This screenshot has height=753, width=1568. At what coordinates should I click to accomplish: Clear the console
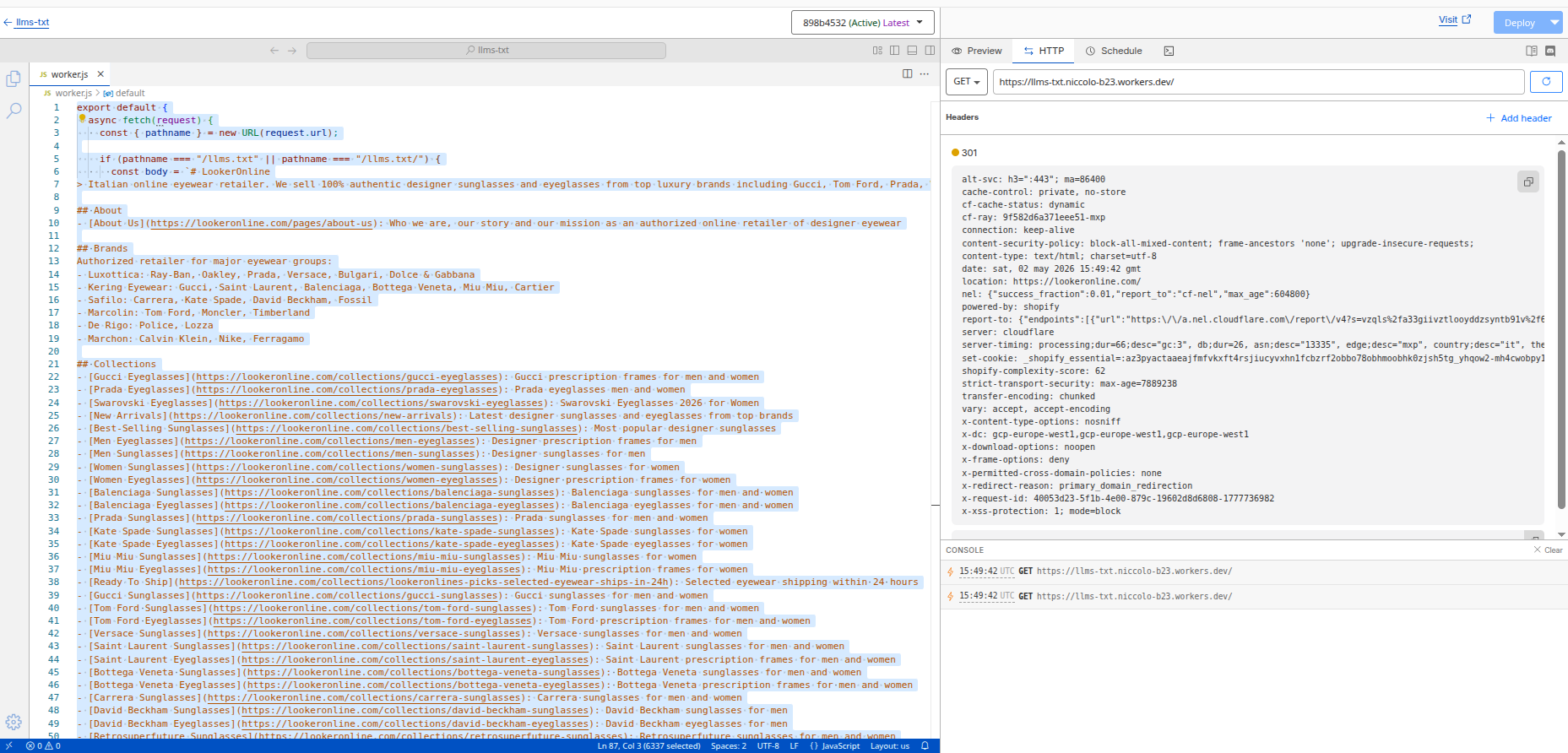[1549, 550]
